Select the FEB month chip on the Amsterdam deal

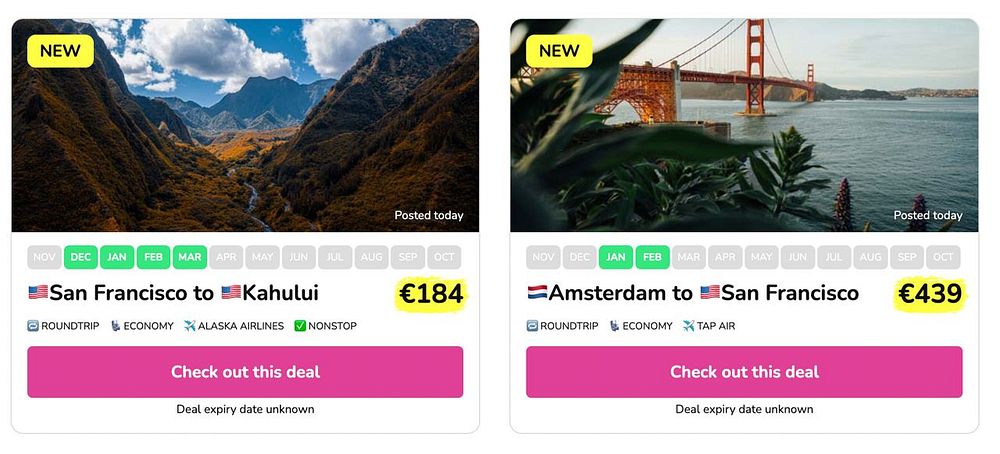pos(652,257)
